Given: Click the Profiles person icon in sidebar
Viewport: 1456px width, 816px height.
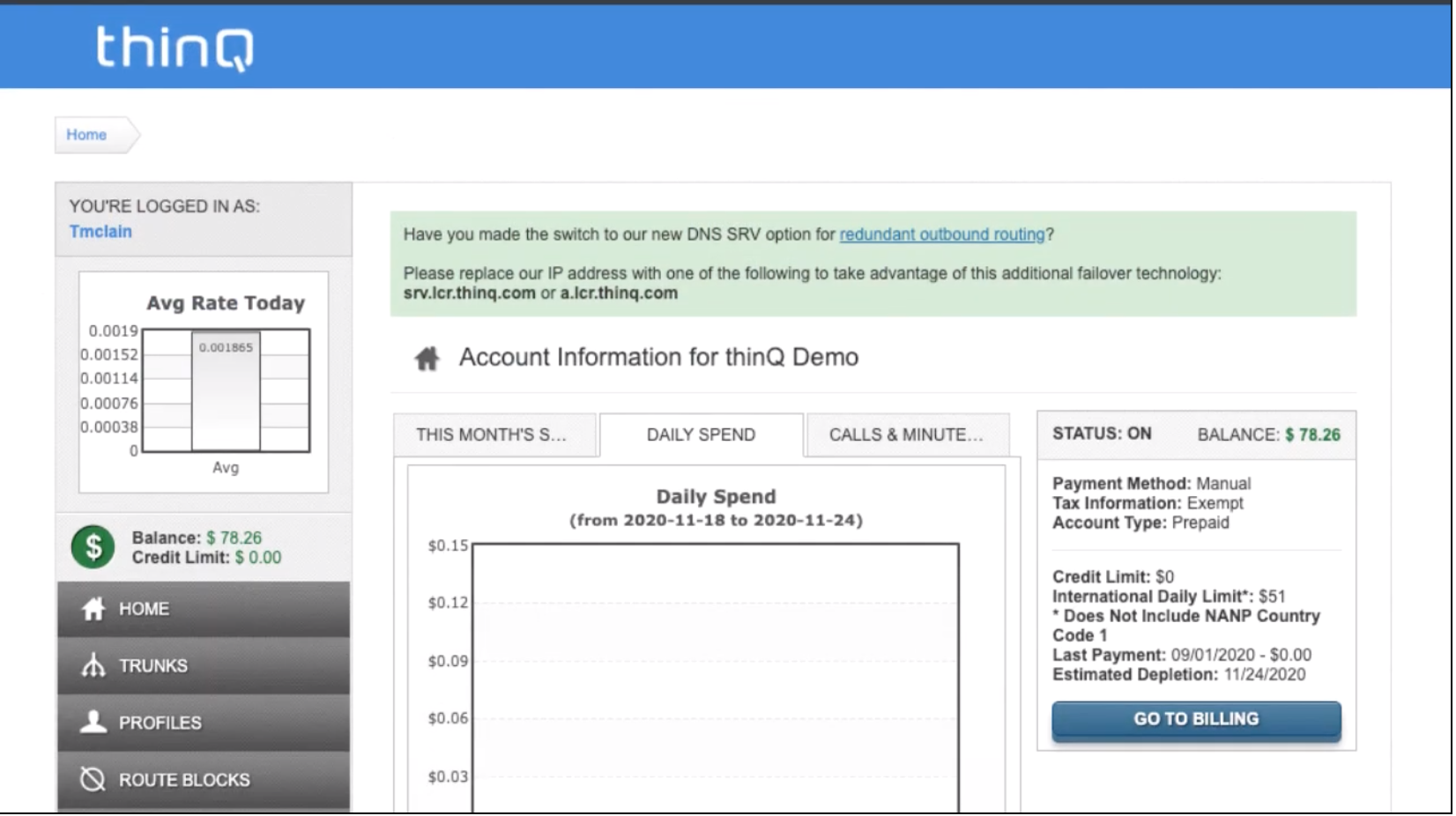Looking at the screenshot, I should 93,723.
